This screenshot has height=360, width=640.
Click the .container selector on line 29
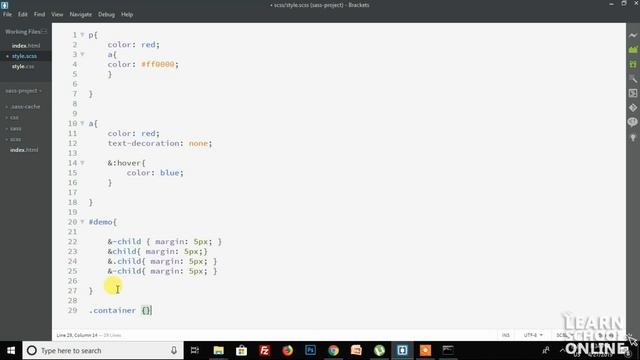click(x=112, y=310)
